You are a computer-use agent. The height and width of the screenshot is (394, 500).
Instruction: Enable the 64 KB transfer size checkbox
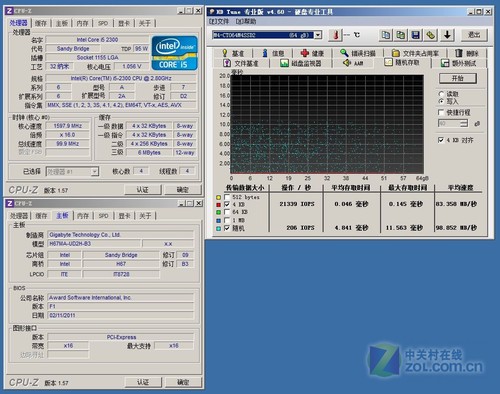tap(227, 212)
